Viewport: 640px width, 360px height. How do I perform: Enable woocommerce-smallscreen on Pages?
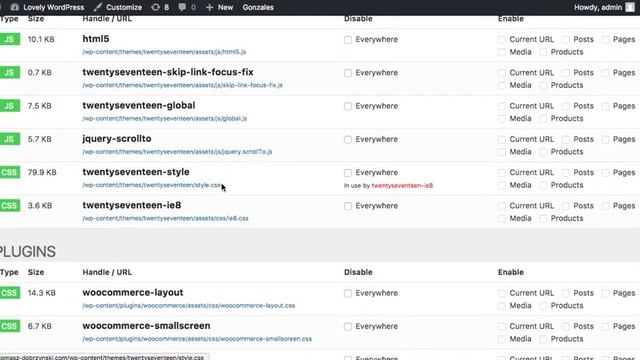606,327
